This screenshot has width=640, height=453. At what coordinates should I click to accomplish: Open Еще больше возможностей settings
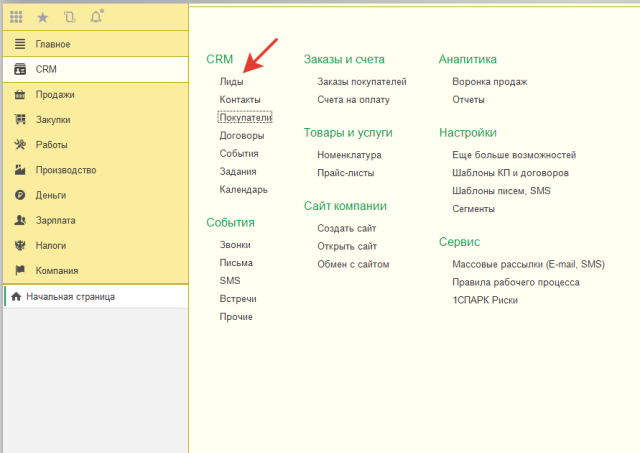pos(514,155)
